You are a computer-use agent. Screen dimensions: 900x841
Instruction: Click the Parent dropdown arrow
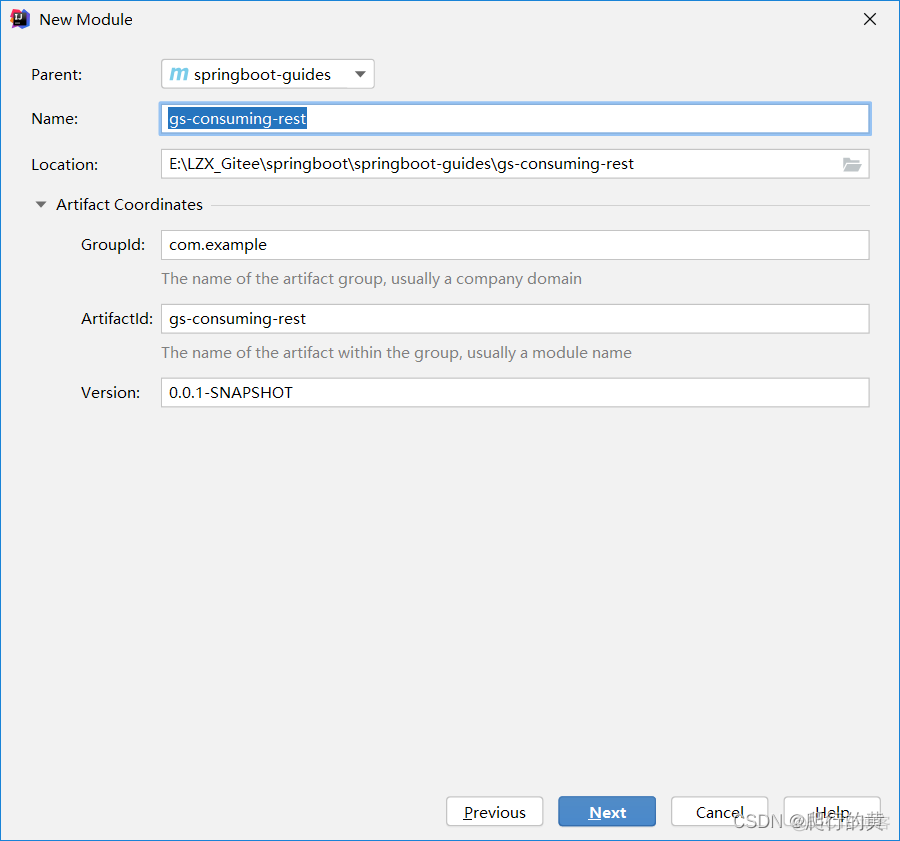(x=360, y=74)
